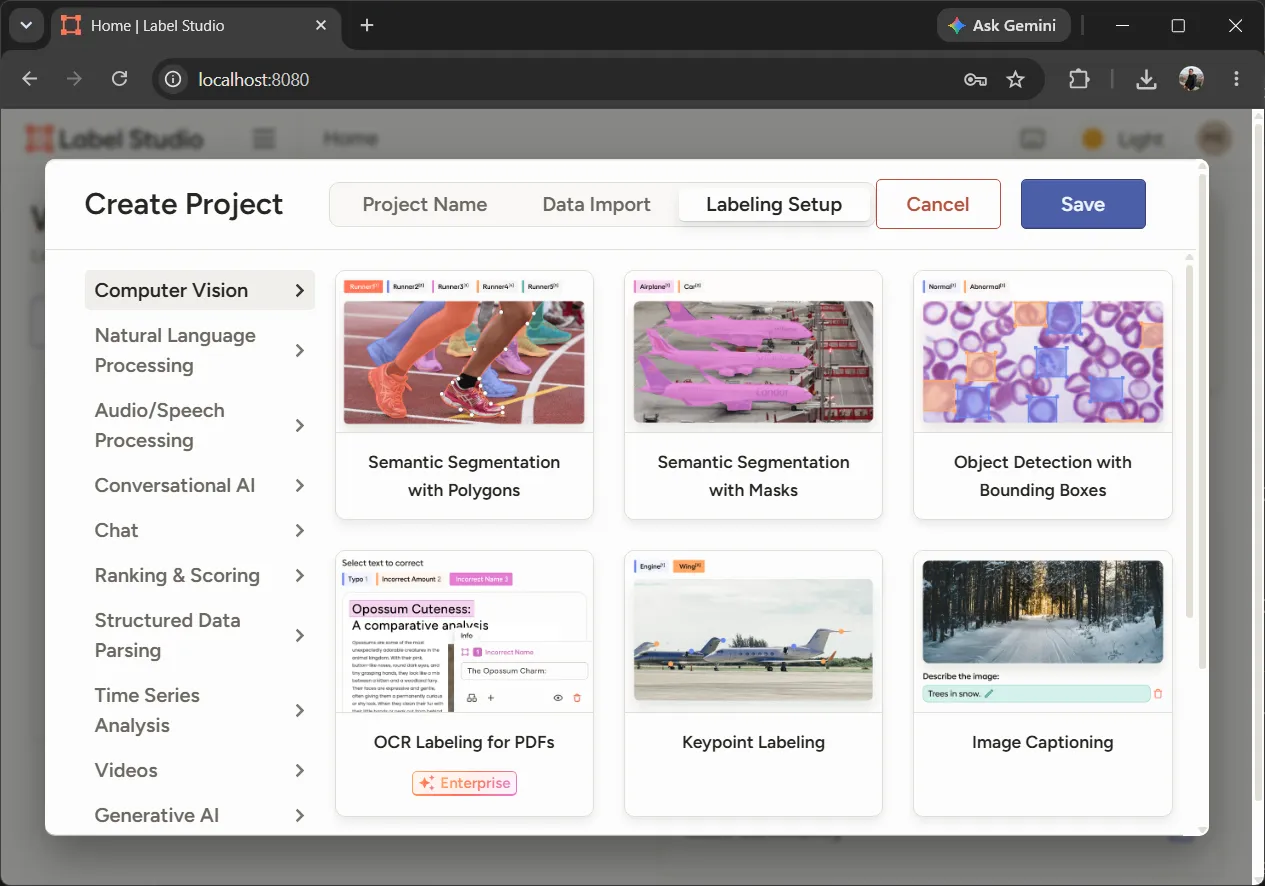The image size is (1265, 886).
Task: Open the Chrome three-dot menu
Action: (x=1237, y=79)
